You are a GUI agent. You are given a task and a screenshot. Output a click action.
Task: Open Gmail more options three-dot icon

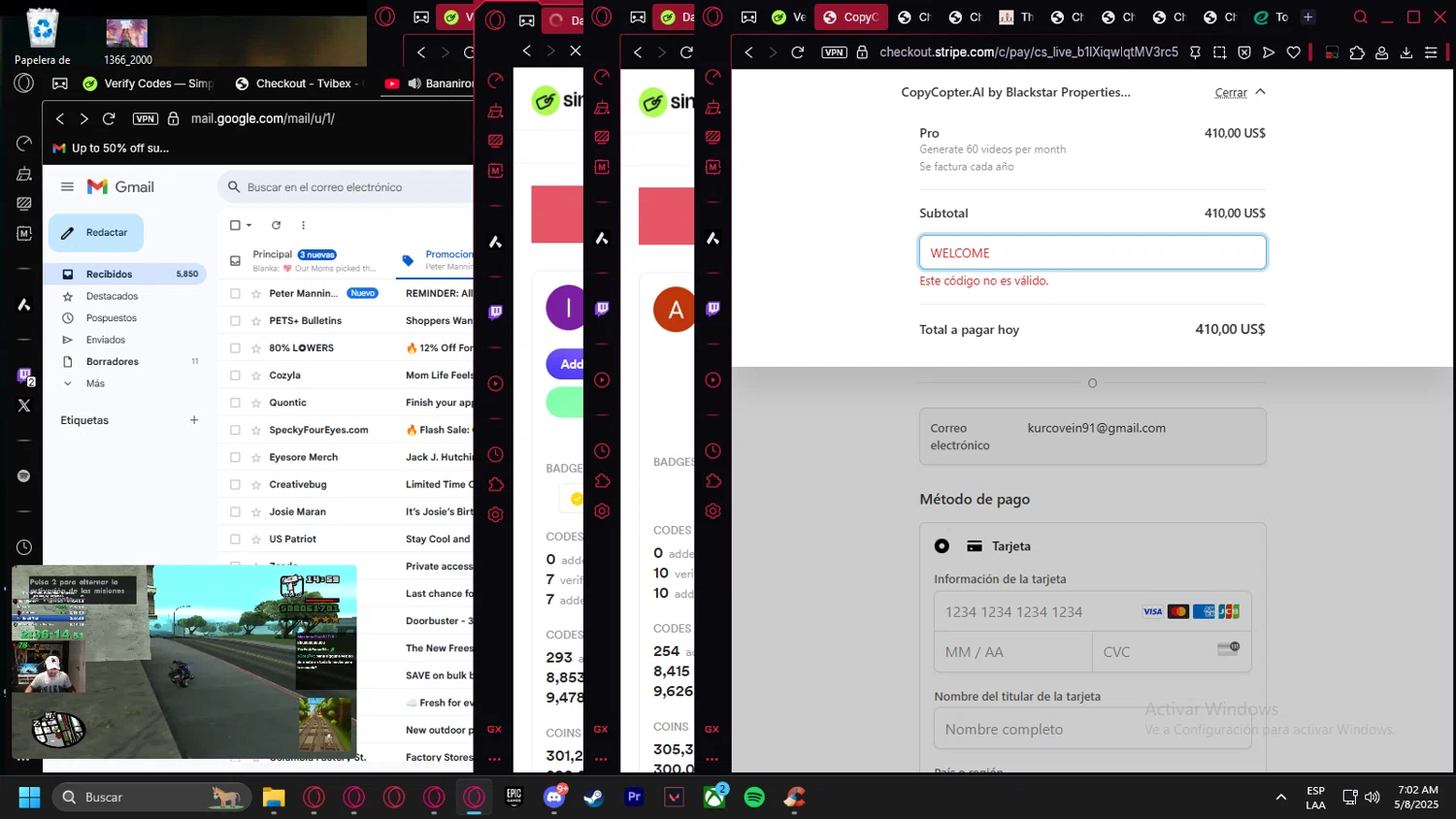[303, 225]
